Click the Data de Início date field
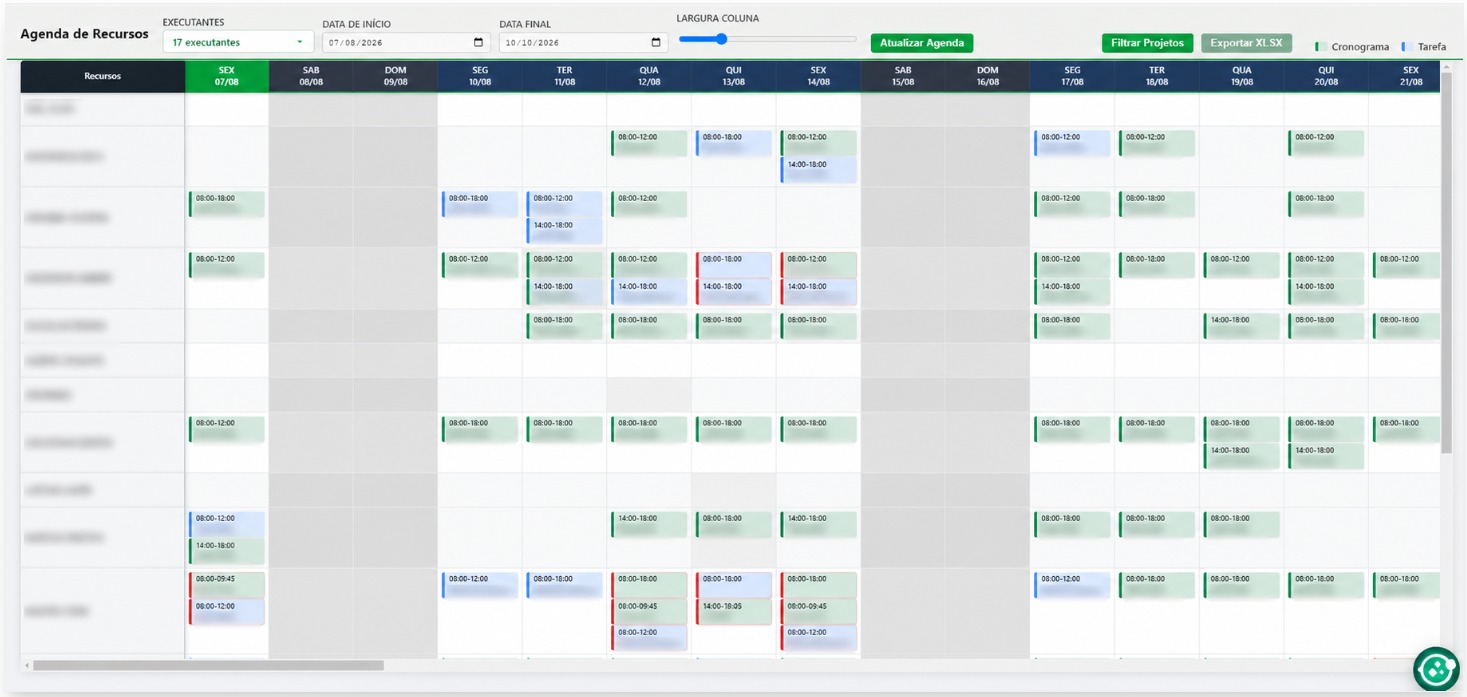Viewport: 1467px width, 697px height. coord(405,43)
